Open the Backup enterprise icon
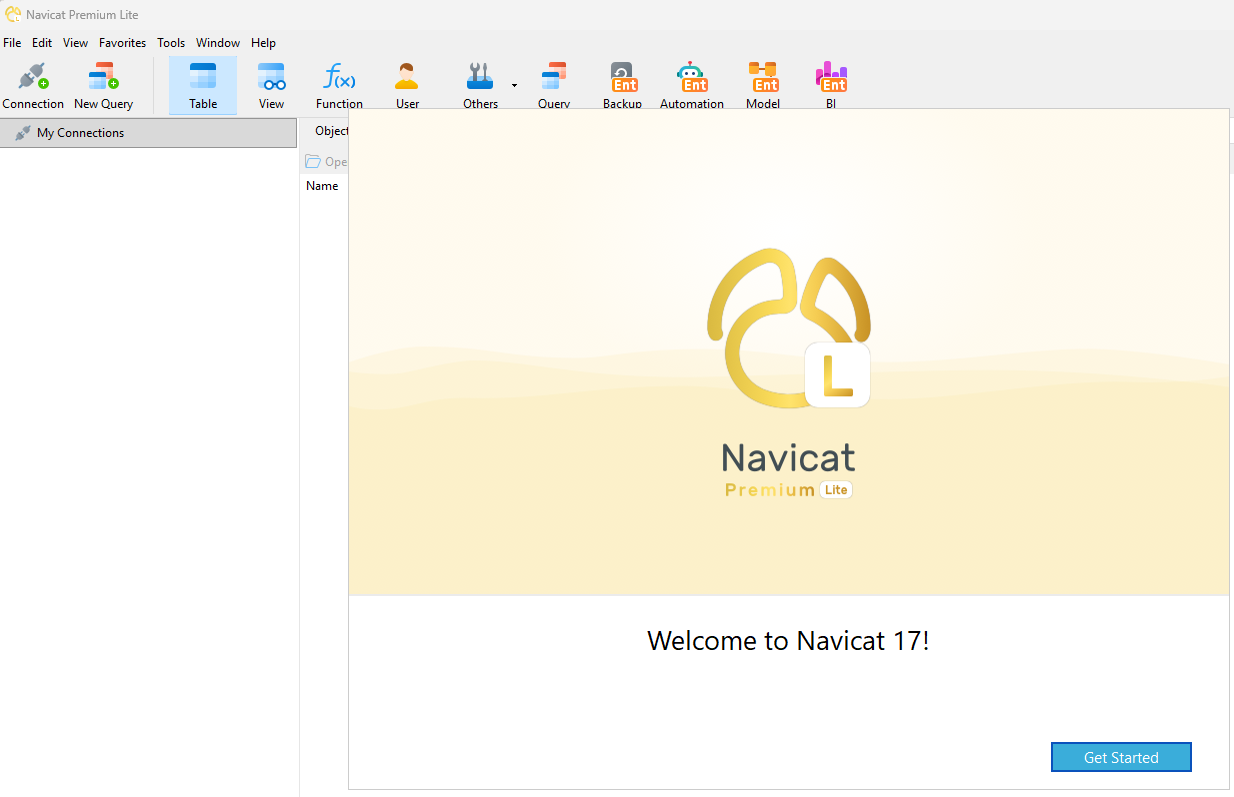Image resolution: width=1234 pixels, height=797 pixels. [x=622, y=85]
